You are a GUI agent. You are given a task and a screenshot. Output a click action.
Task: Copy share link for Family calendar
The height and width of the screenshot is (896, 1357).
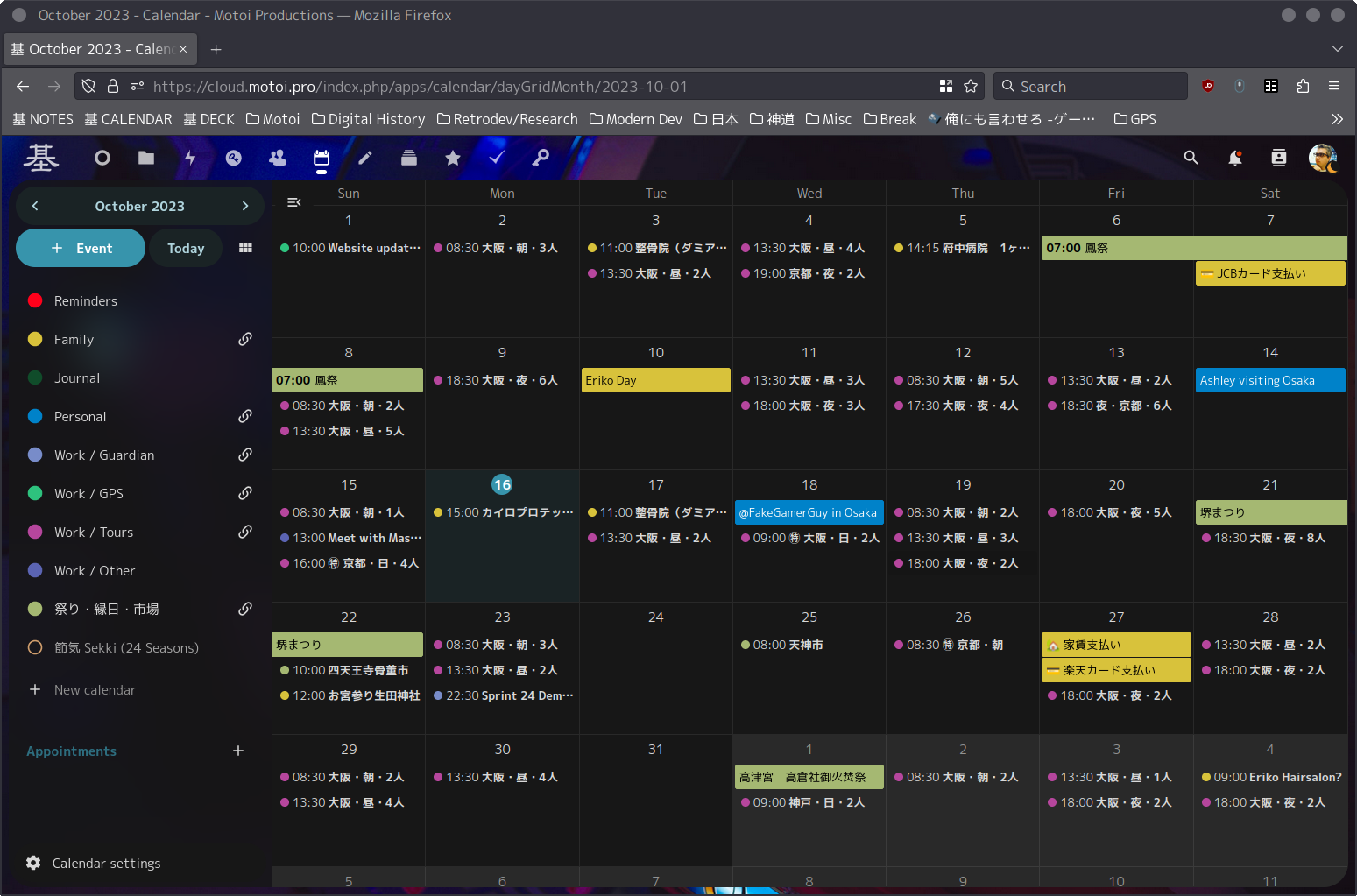(245, 339)
